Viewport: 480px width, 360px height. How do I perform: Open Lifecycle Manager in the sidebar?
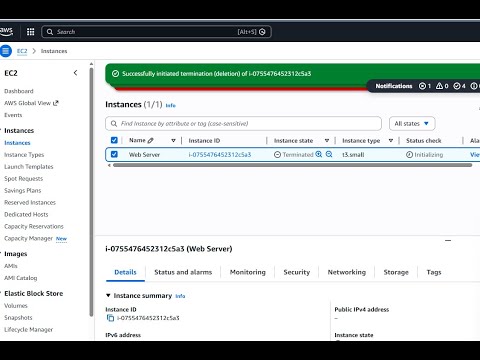pyautogui.click(x=28, y=330)
